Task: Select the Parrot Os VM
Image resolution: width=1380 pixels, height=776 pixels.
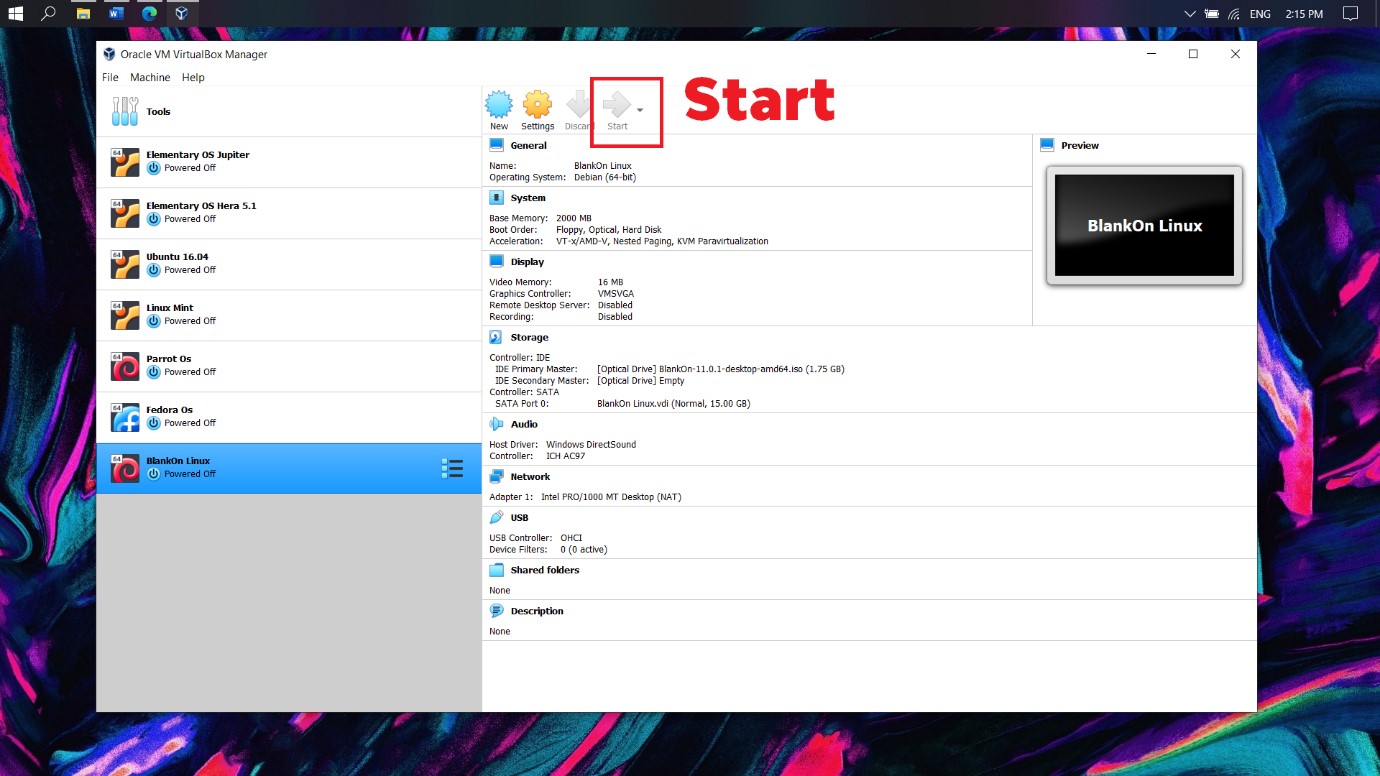Action: [289, 366]
